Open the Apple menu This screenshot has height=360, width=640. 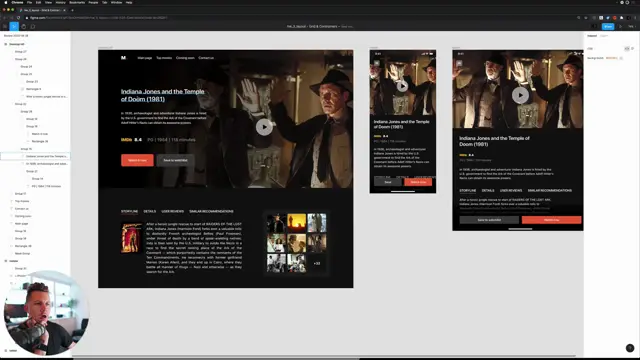5,2
